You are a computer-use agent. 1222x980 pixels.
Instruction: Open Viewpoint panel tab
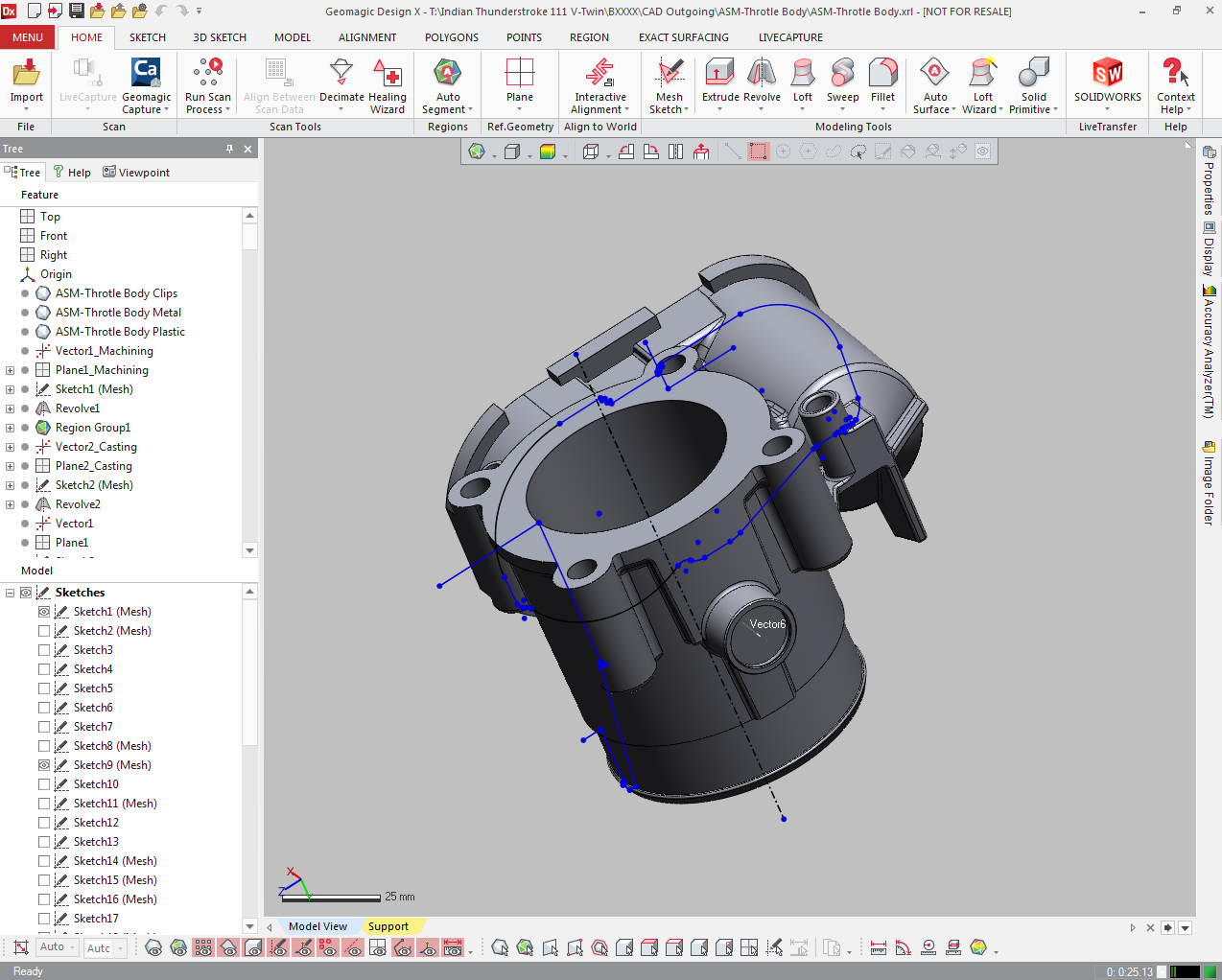coord(136,173)
